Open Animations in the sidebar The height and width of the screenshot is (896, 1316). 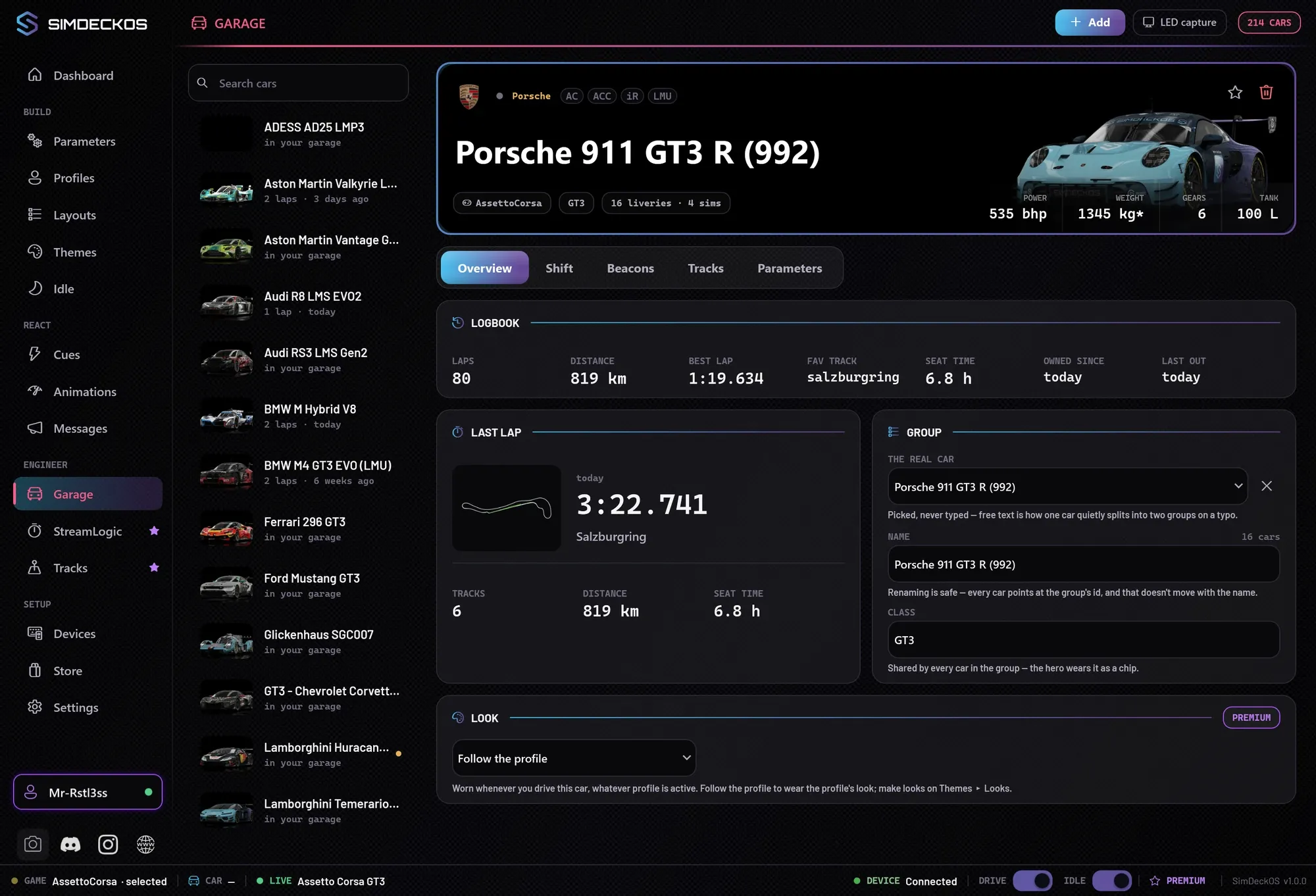88,391
